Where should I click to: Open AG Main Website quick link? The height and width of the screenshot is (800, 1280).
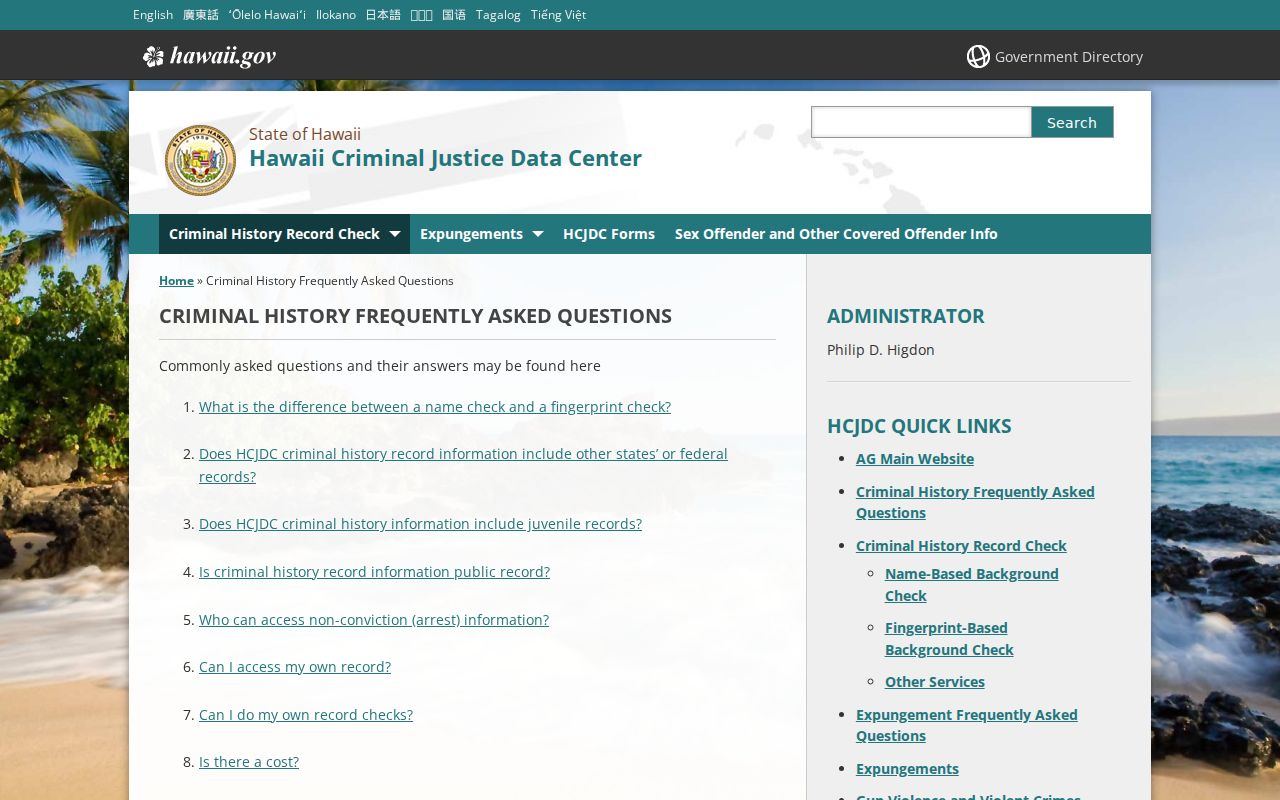click(915, 459)
